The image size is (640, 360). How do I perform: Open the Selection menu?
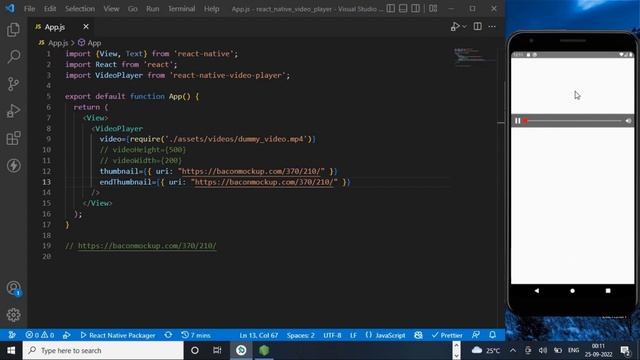(x=80, y=9)
